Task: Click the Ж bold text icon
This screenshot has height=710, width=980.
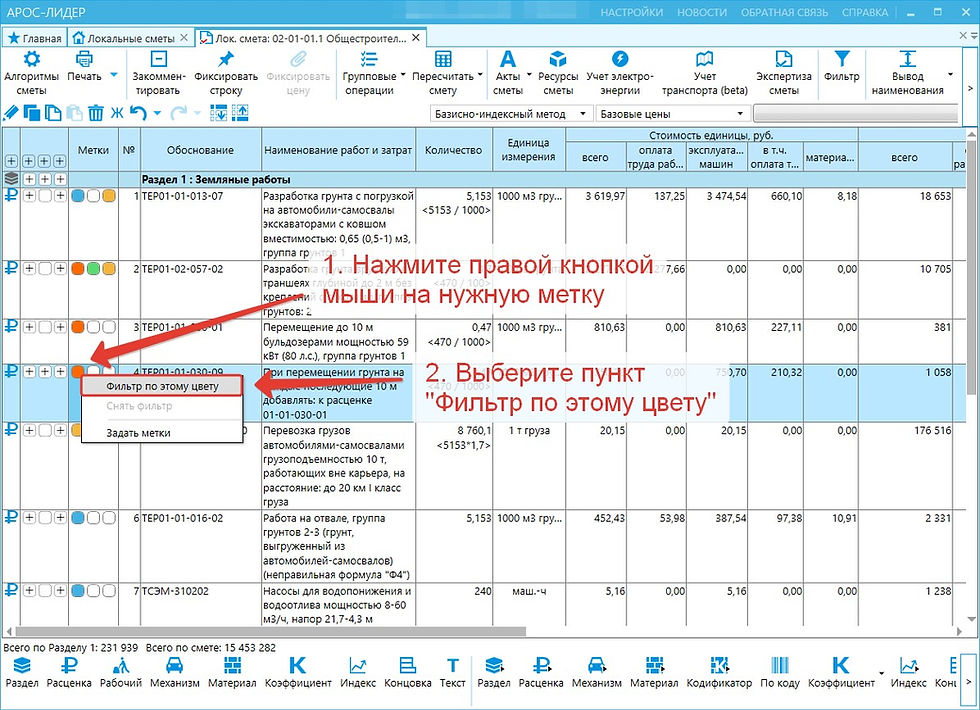Action: click(117, 113)
